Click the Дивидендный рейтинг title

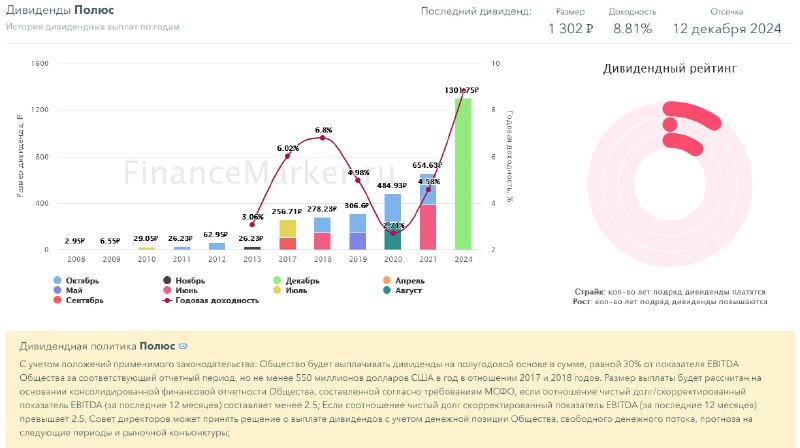(x=670, y=69)
